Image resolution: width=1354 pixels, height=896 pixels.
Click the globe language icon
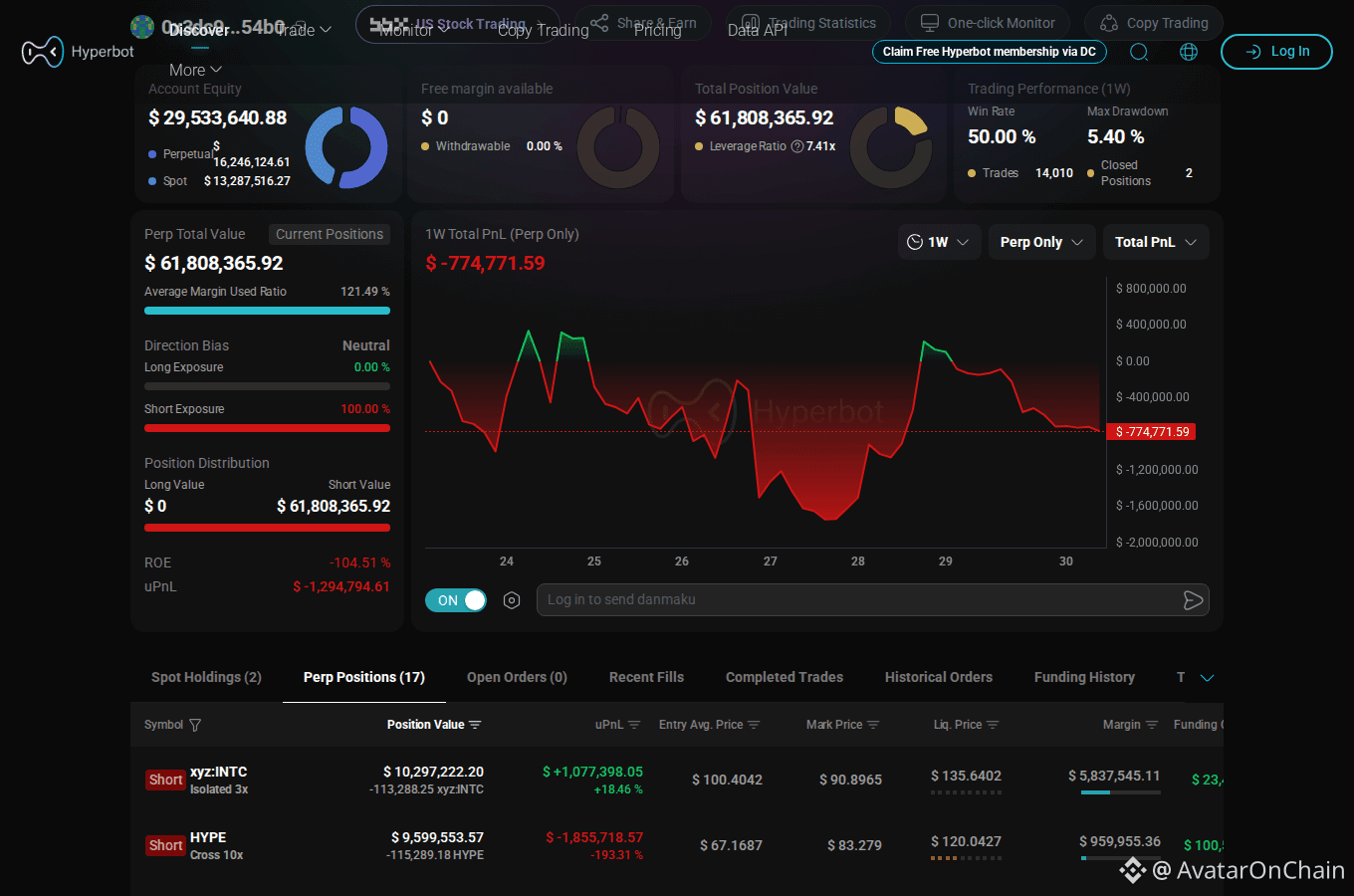[1189, 52]
